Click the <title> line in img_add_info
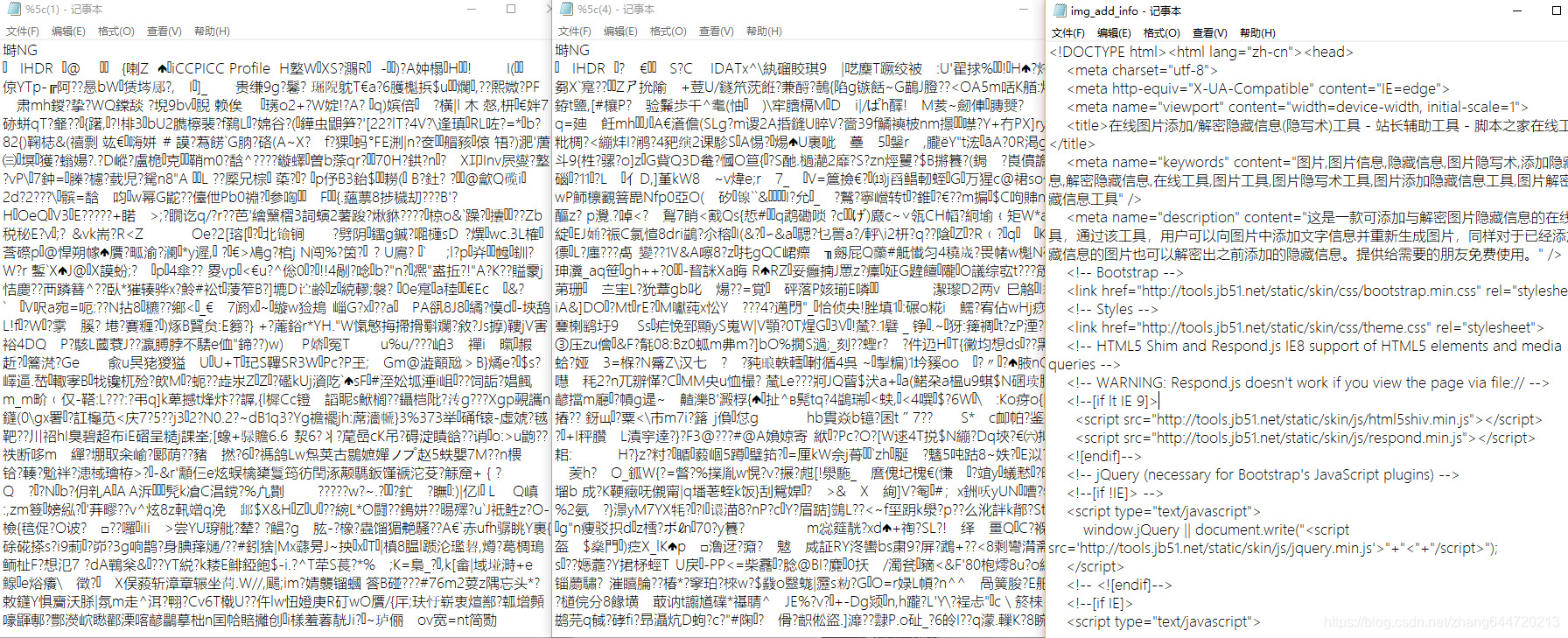1568x638 pixels. 1317,125
